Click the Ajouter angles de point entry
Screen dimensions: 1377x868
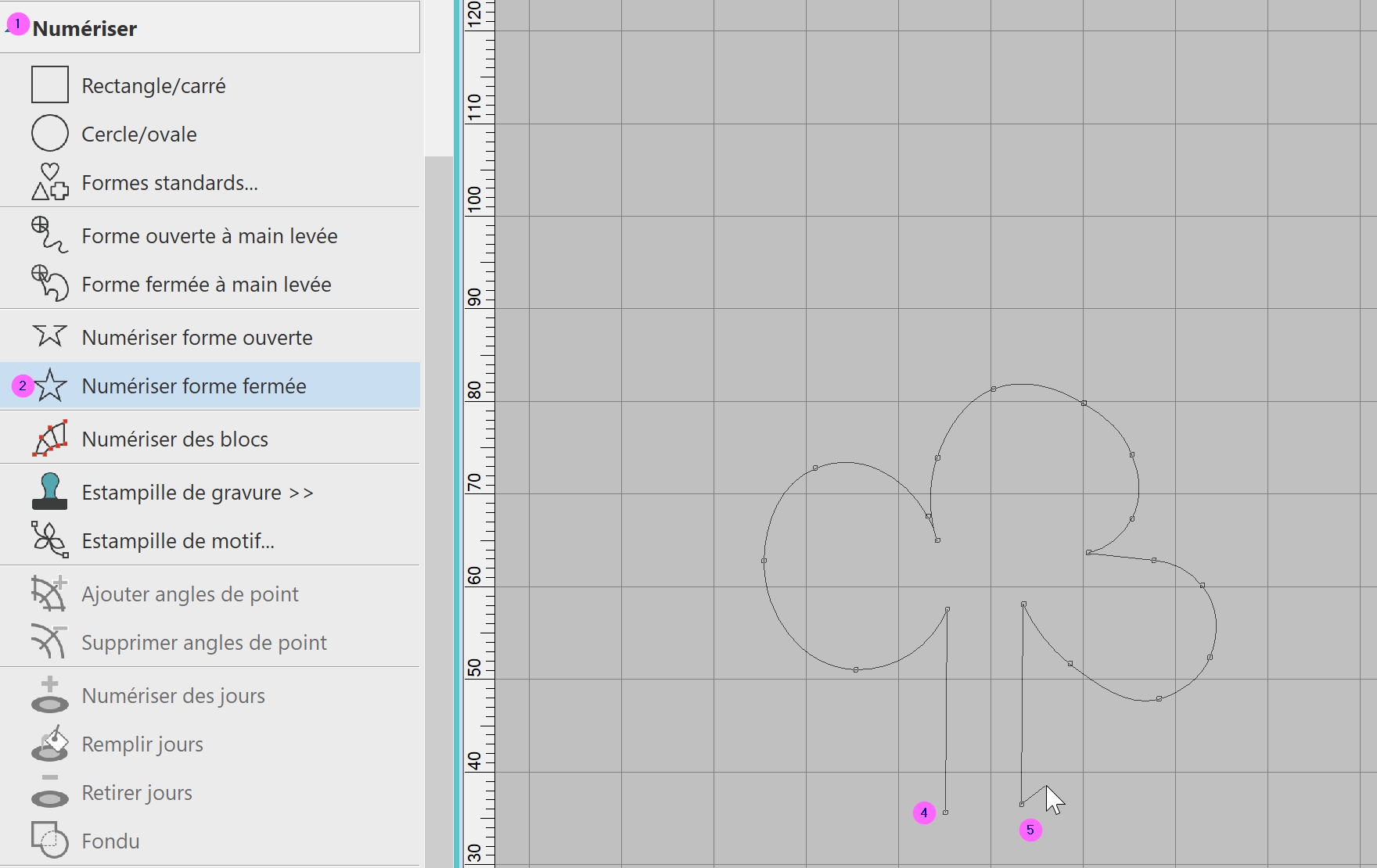[189, 594]
